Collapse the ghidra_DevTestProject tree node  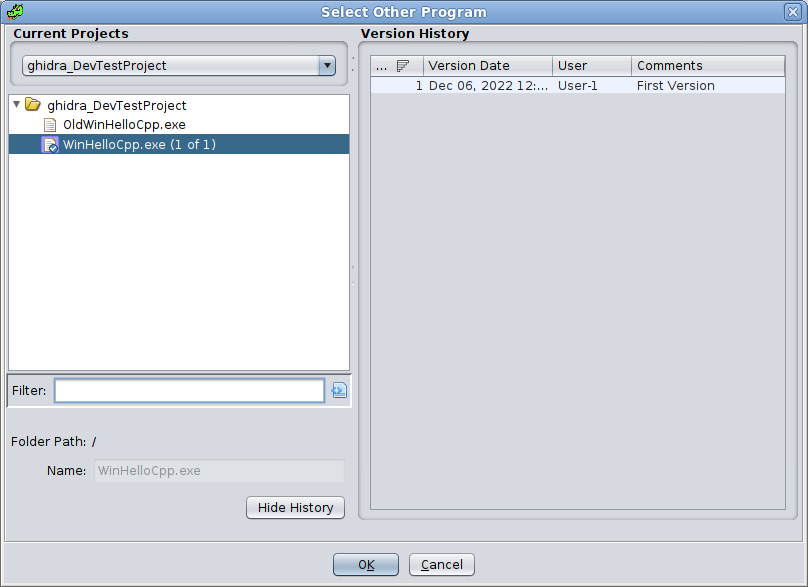click(17, 105)
